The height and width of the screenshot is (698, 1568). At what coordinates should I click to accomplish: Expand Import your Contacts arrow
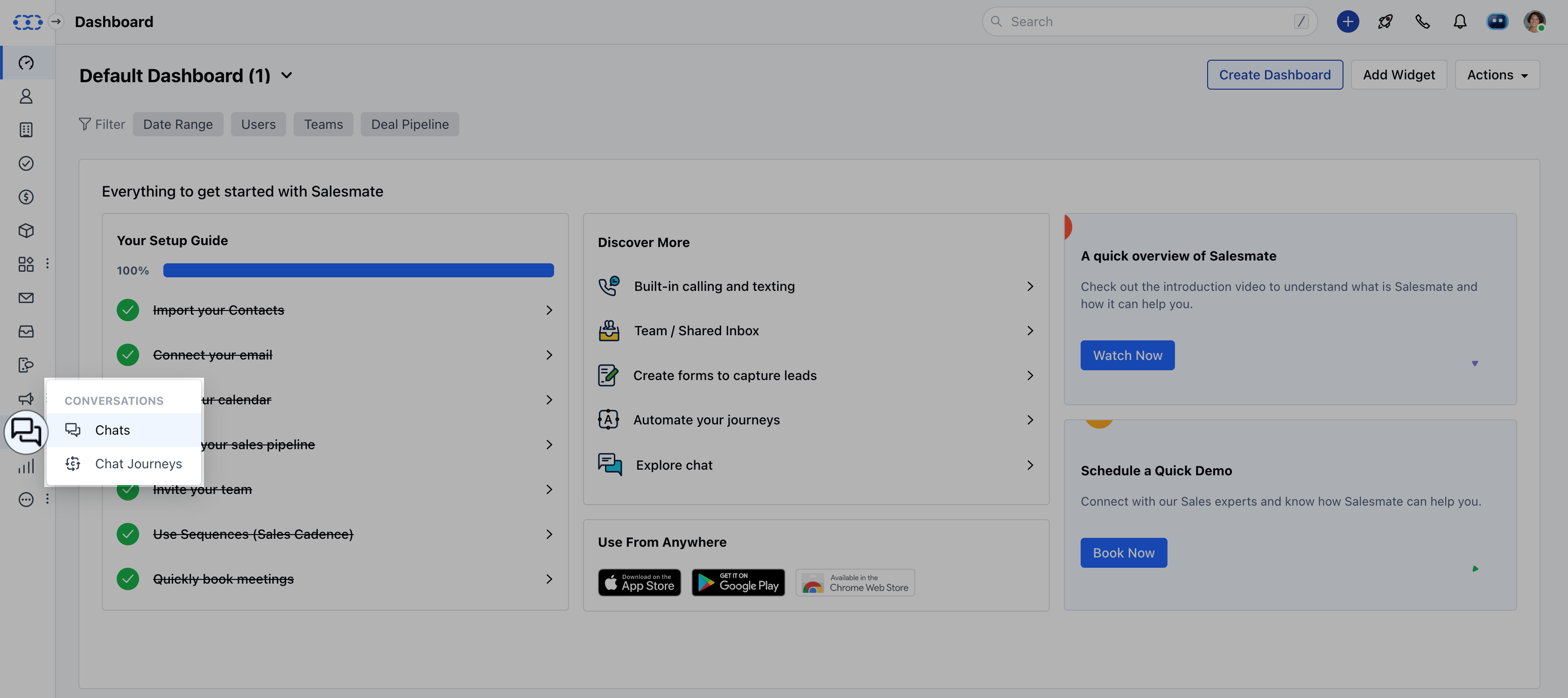[549, 310]
